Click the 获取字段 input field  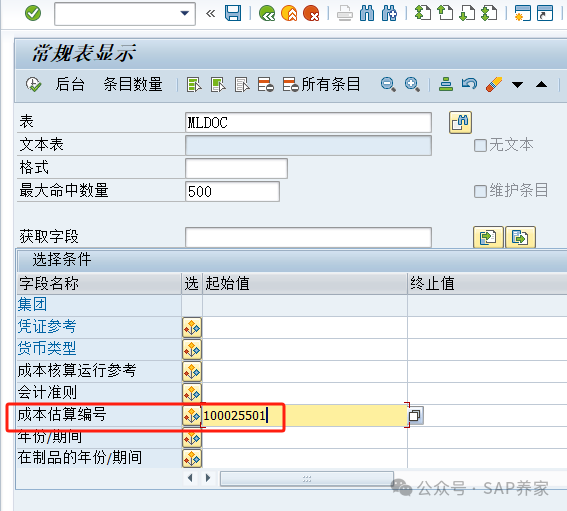[x=308, y=237]
